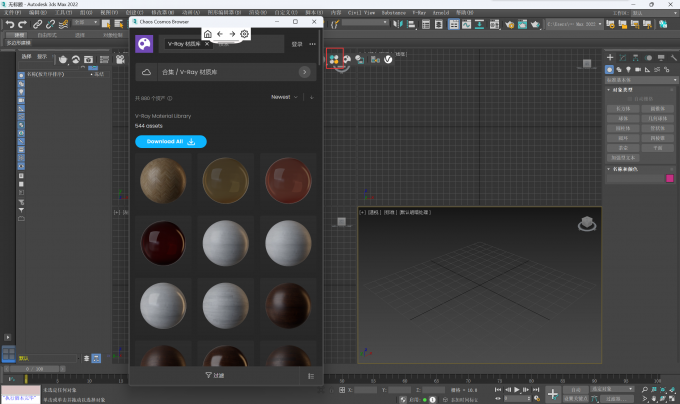Open the V-Ray menu
Viewport: 680px width, 404px height.
(x=419, y=13)
